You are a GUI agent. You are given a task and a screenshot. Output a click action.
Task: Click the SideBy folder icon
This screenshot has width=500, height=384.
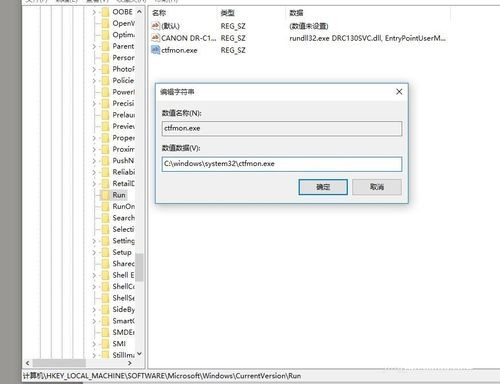105,310
